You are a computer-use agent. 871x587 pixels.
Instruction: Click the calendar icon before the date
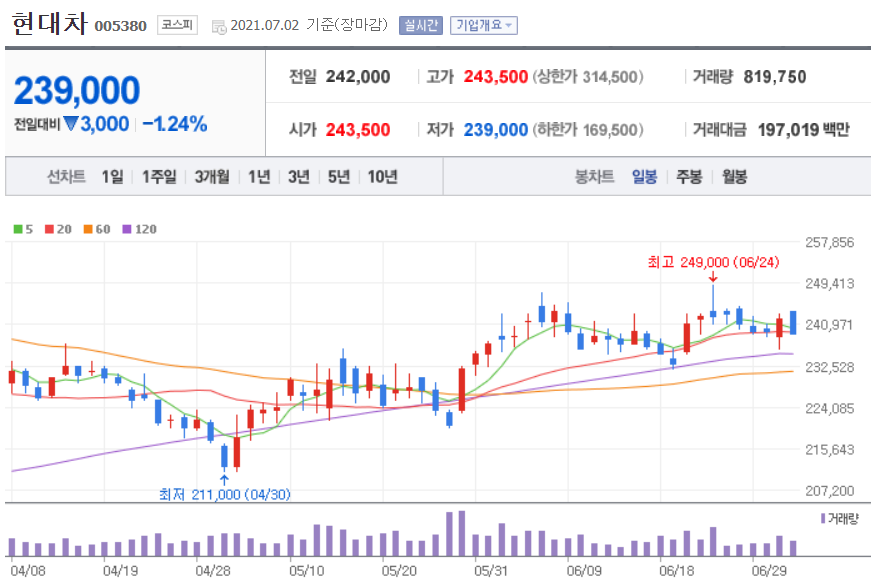click(x=219, y=26)
